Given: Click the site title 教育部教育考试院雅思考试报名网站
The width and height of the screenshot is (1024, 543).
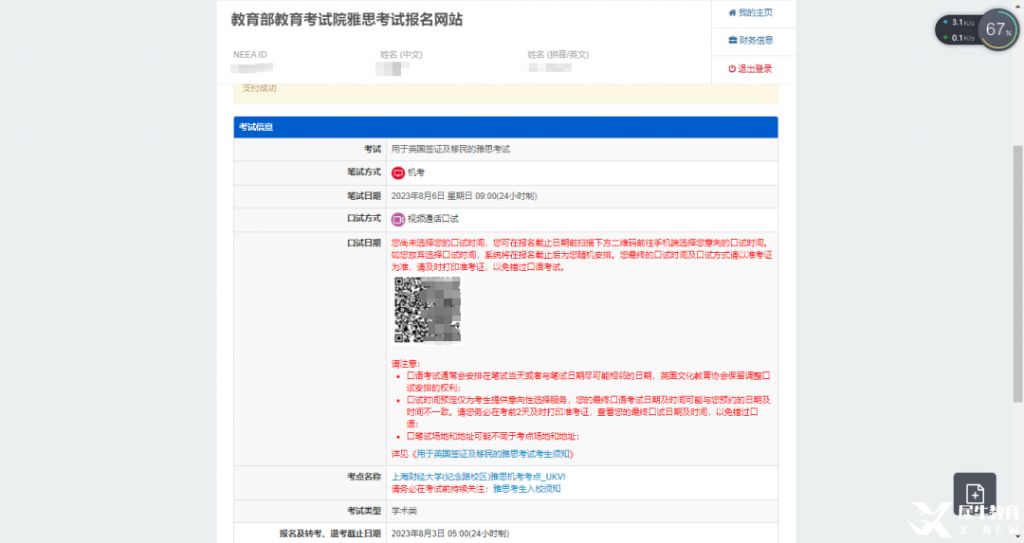Looking at the screenshot, I should click(346, 20).
